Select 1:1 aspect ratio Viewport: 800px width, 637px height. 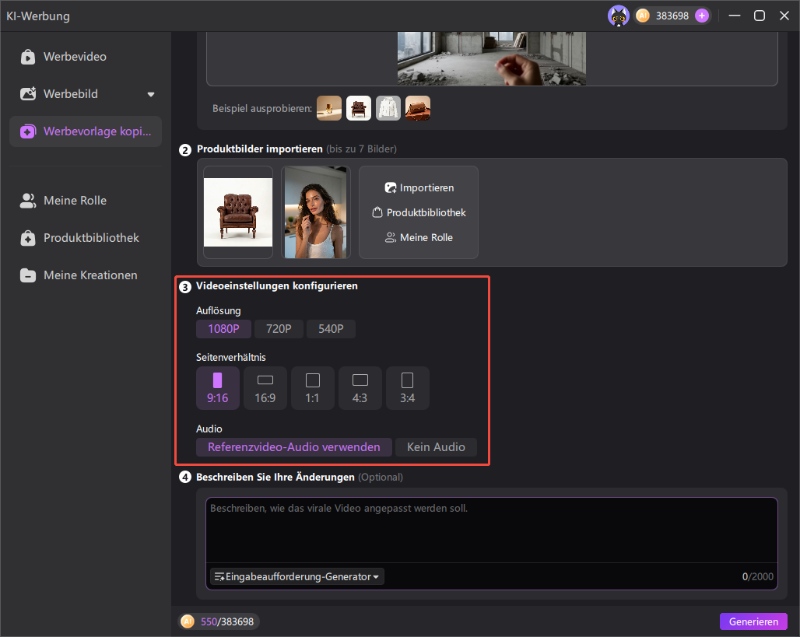312,388
